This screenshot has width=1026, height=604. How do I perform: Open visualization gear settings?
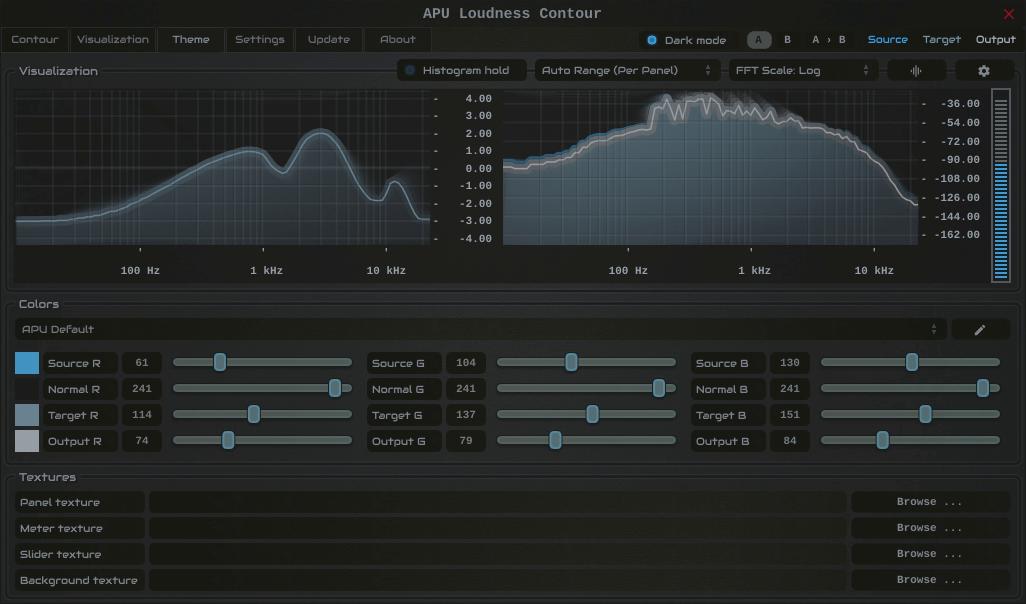[x=984, y=71]
